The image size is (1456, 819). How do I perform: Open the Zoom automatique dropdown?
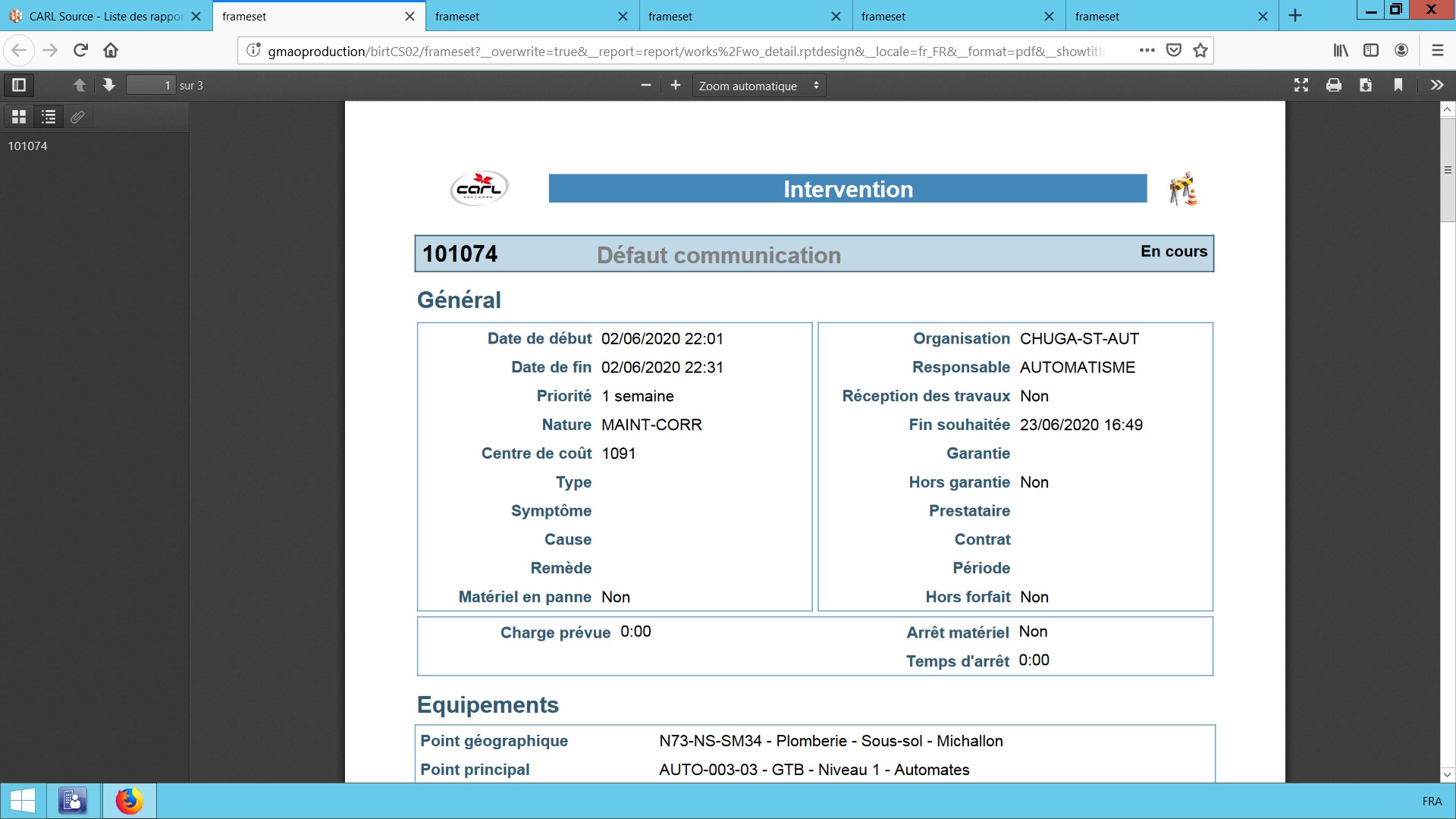tap(758, 86)
